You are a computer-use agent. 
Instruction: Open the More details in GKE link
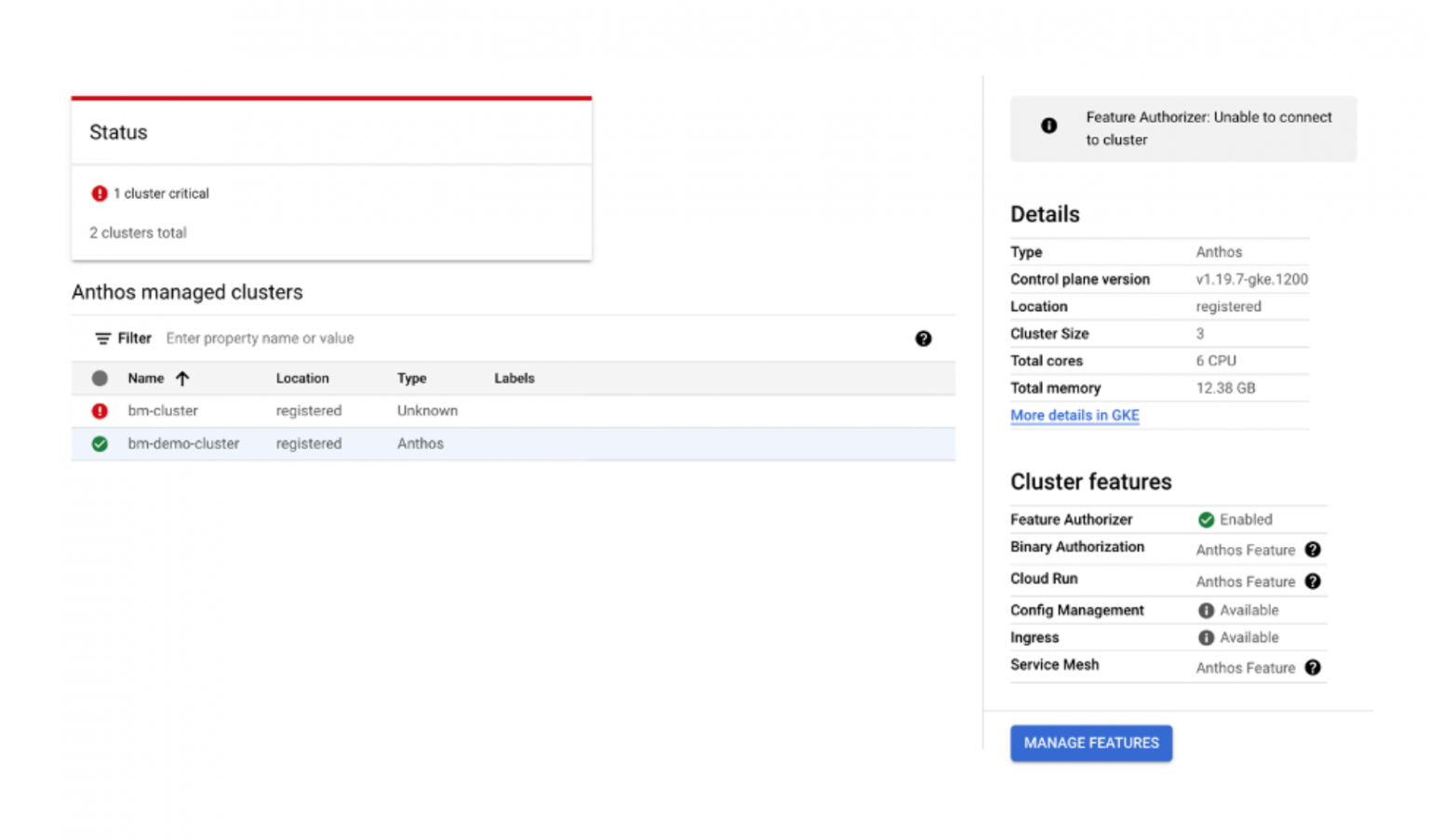point(1074,415)
